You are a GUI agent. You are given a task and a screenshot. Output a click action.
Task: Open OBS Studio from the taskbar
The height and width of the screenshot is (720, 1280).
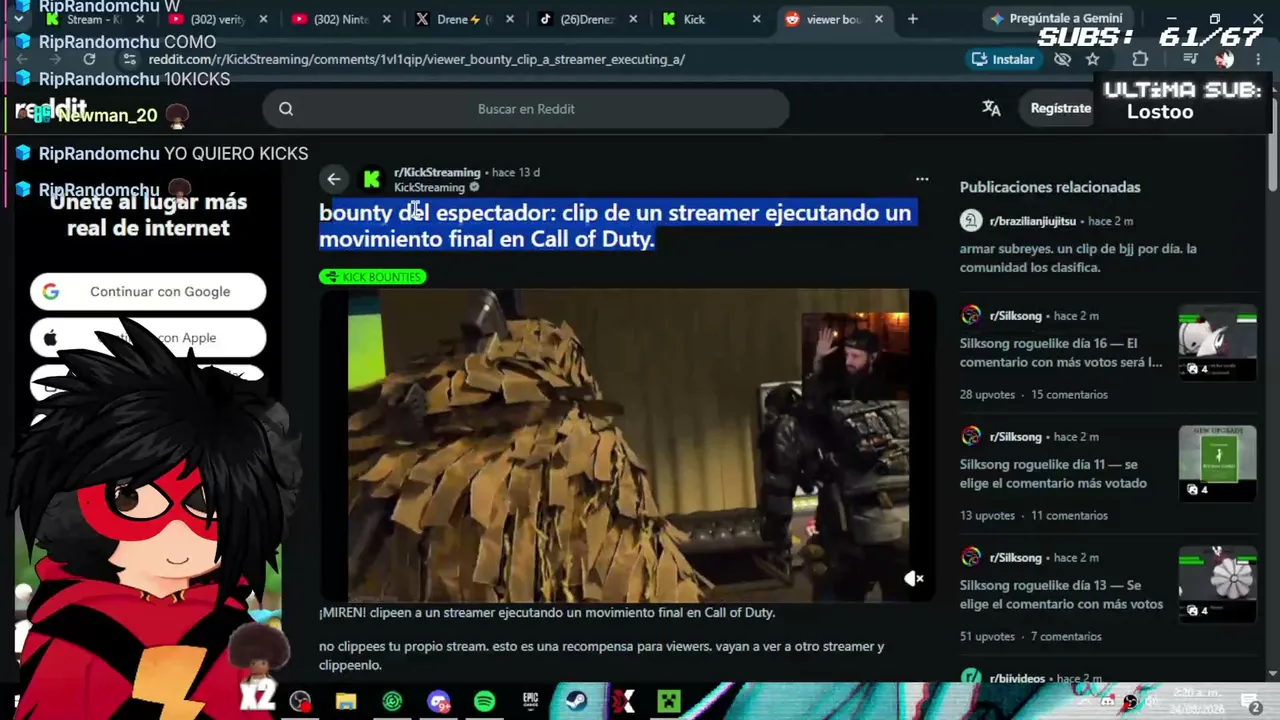coord(300,701)
